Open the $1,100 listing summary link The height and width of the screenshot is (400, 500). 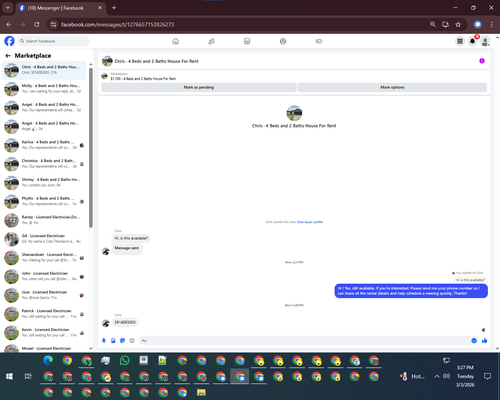click(143, 79)
